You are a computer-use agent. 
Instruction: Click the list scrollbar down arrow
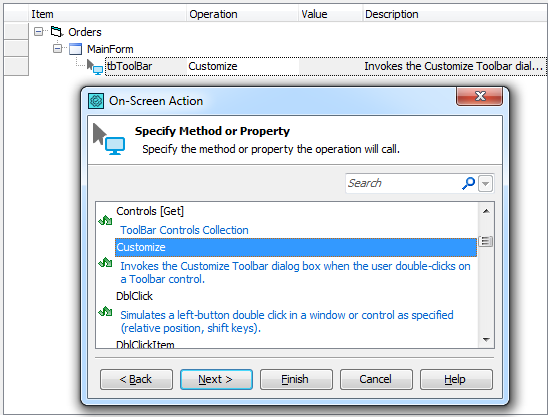coord(486,339)
